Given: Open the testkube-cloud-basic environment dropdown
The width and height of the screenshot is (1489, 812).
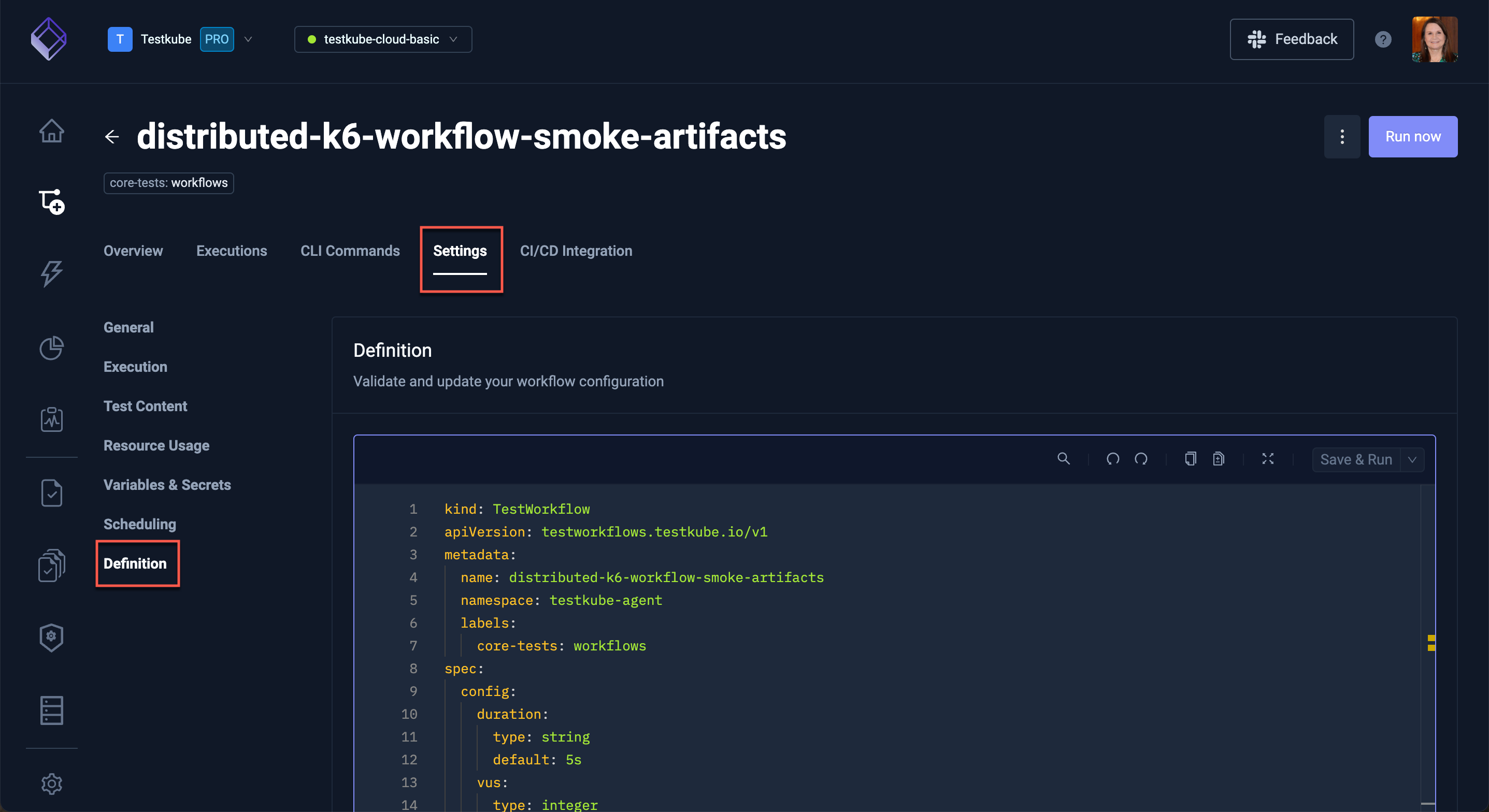Looking at the screenshot, I should click(x=383, y=39).
